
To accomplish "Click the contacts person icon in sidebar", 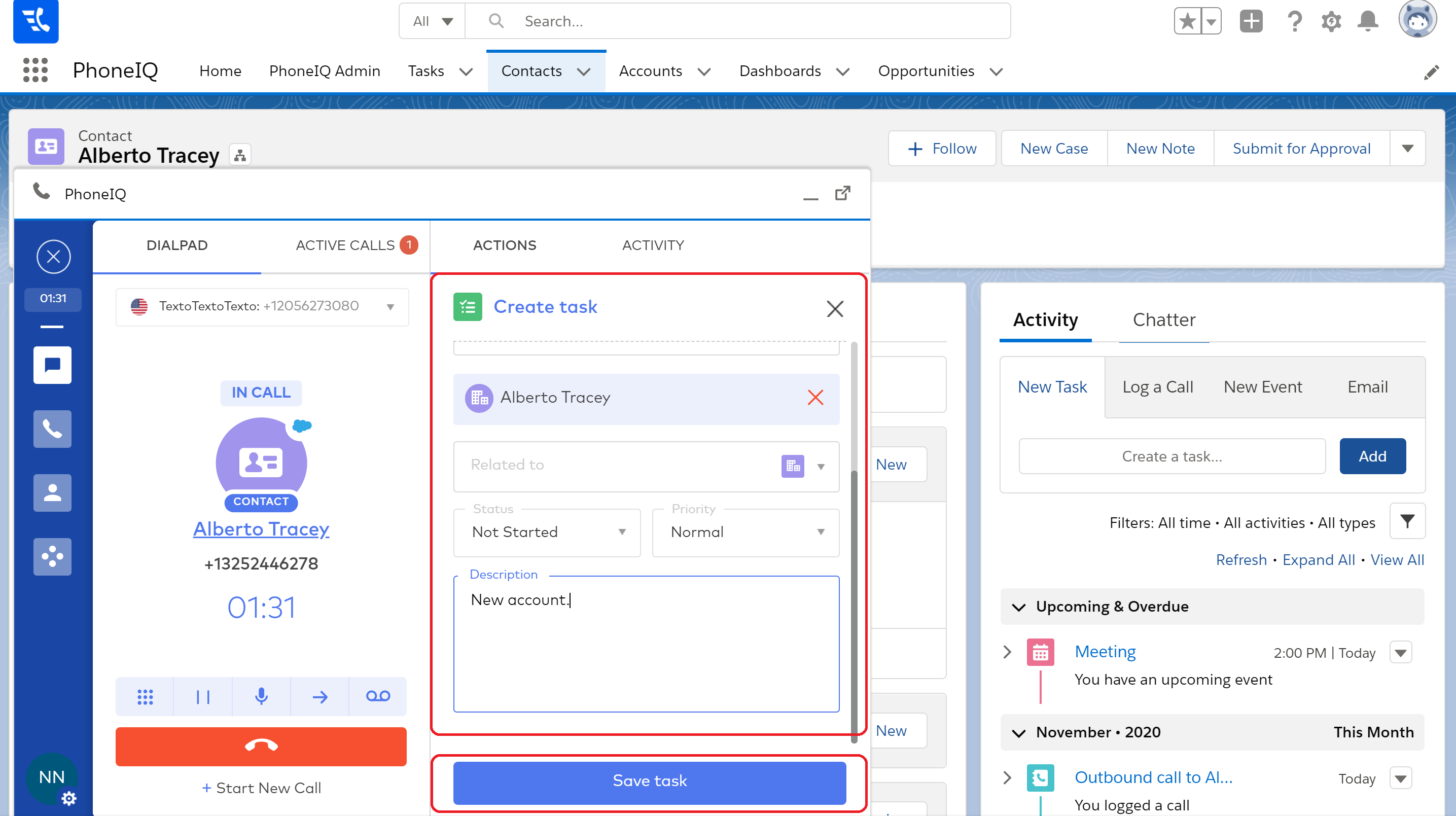I will [x=52, y=493].
